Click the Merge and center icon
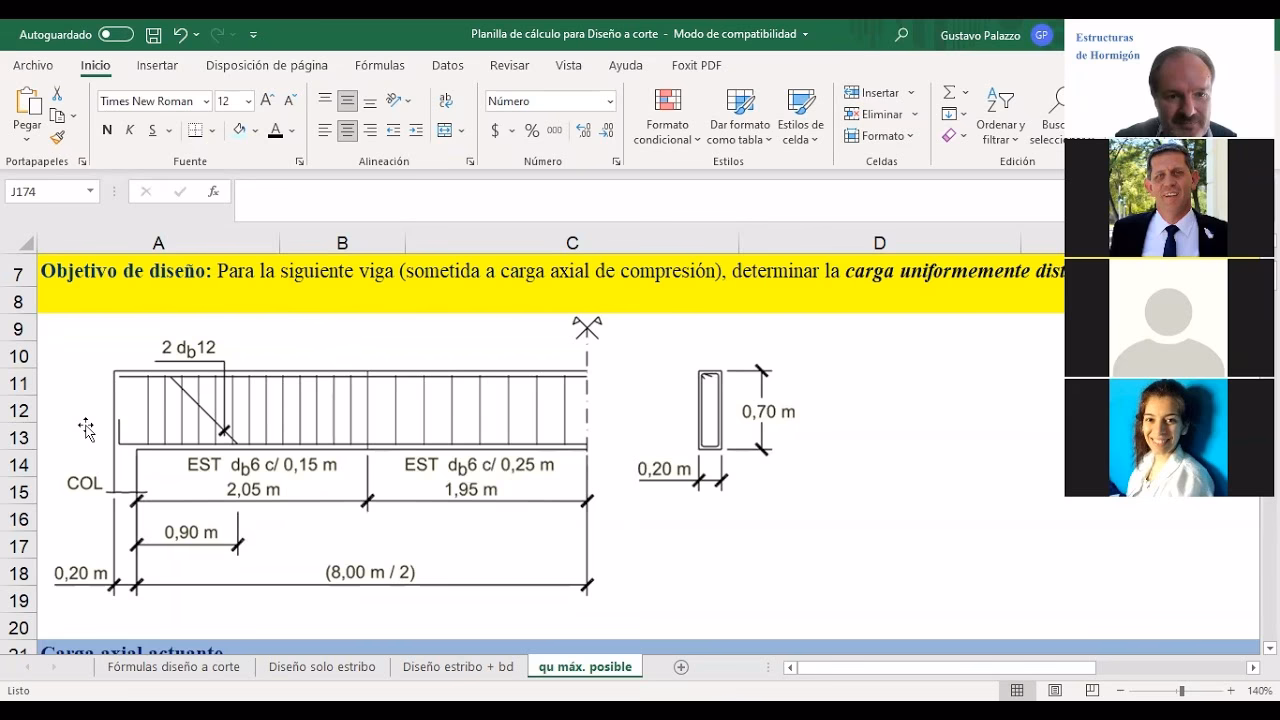Viewport: 1280px width, 720px height. tap(445, 131)
